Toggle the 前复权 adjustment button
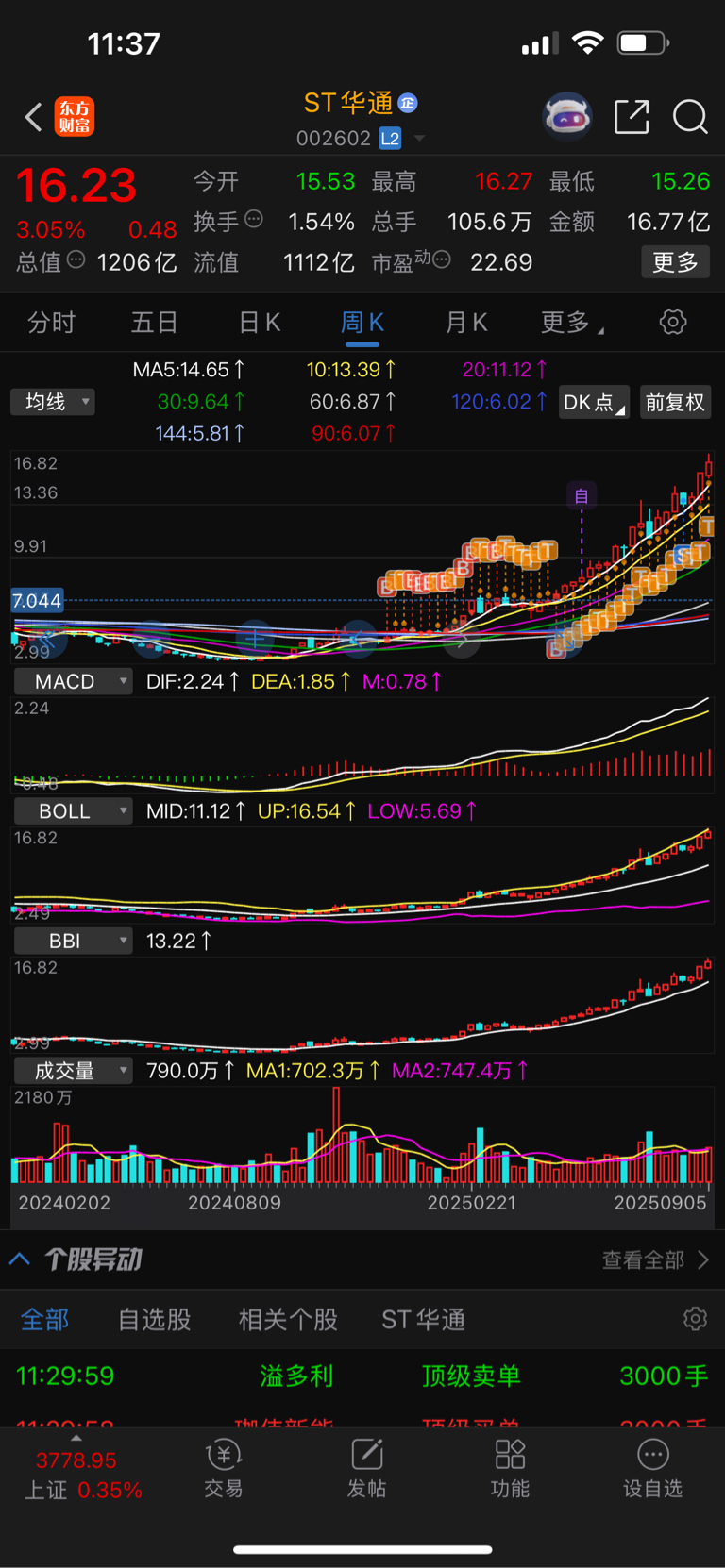The image size is (725, 1568). pos(675,403)
